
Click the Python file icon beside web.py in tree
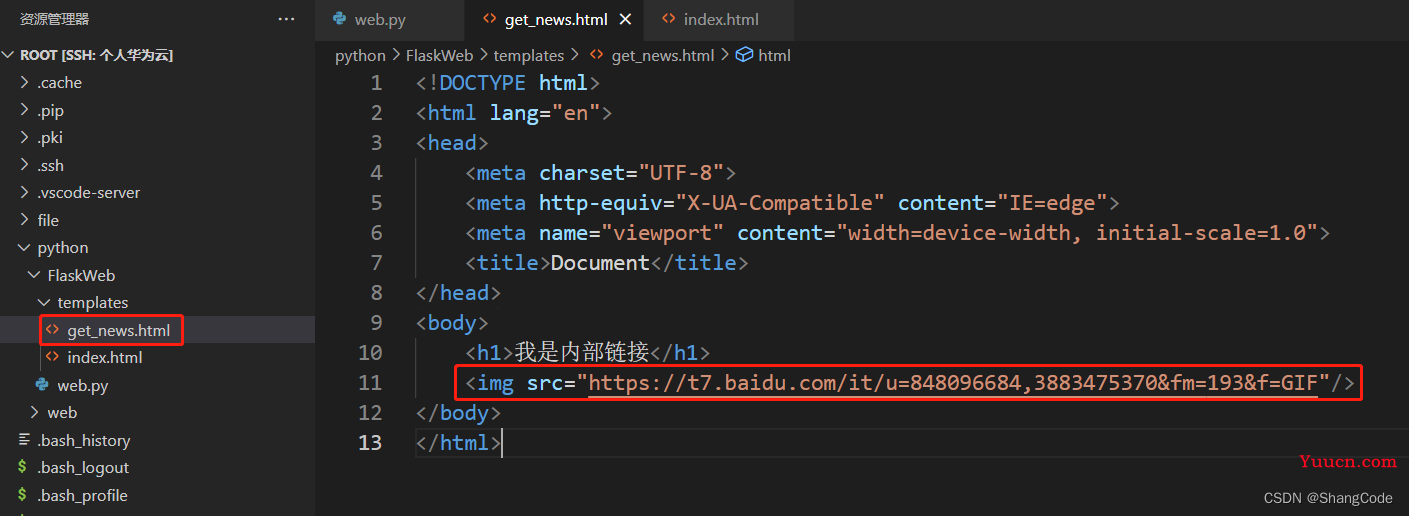tap(43, 385)
